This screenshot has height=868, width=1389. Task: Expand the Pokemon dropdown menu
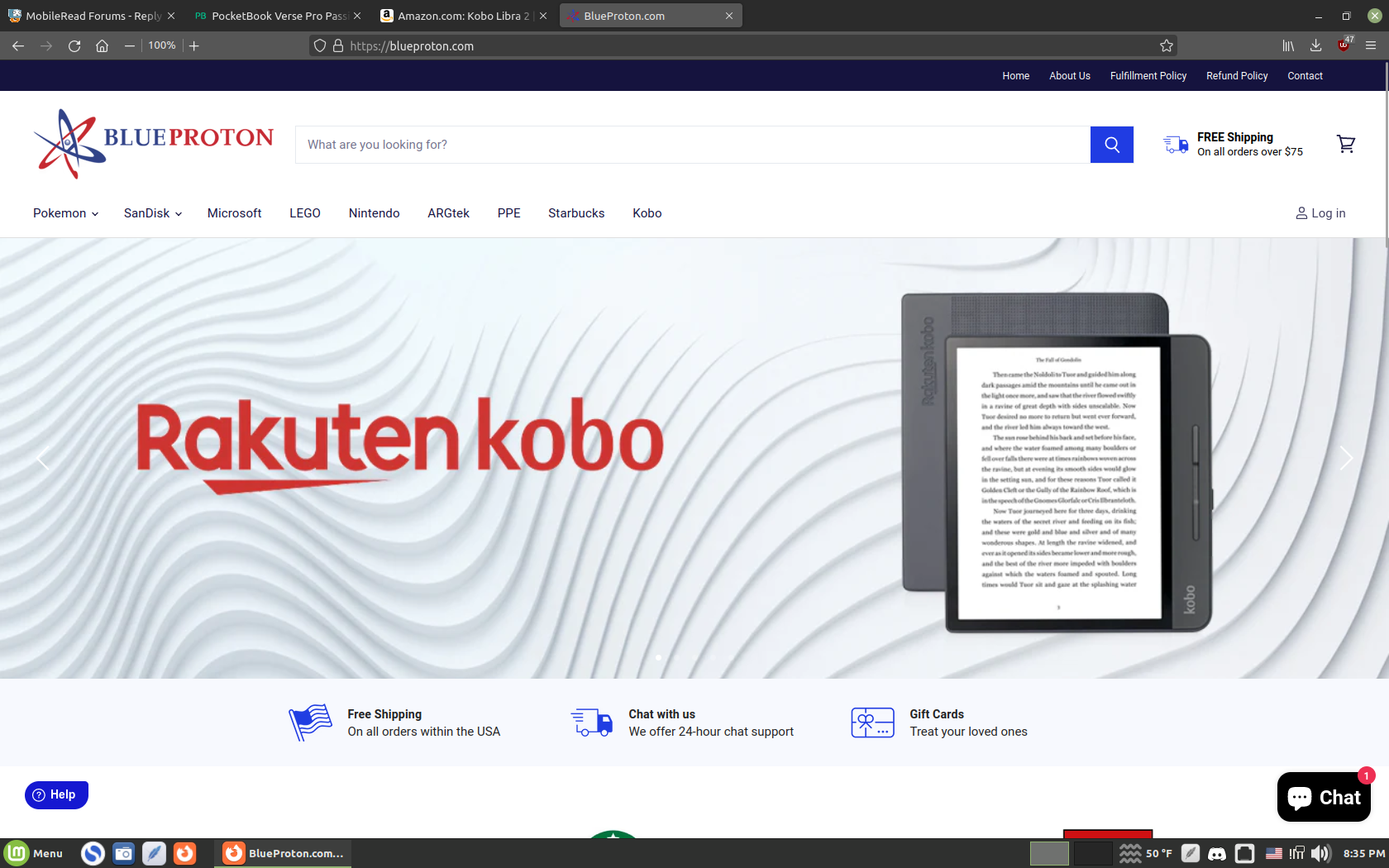tap(66, 213)
